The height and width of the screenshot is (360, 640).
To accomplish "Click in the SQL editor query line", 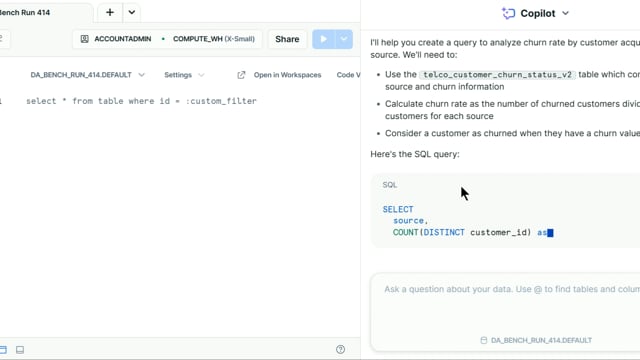I will 141,101.
